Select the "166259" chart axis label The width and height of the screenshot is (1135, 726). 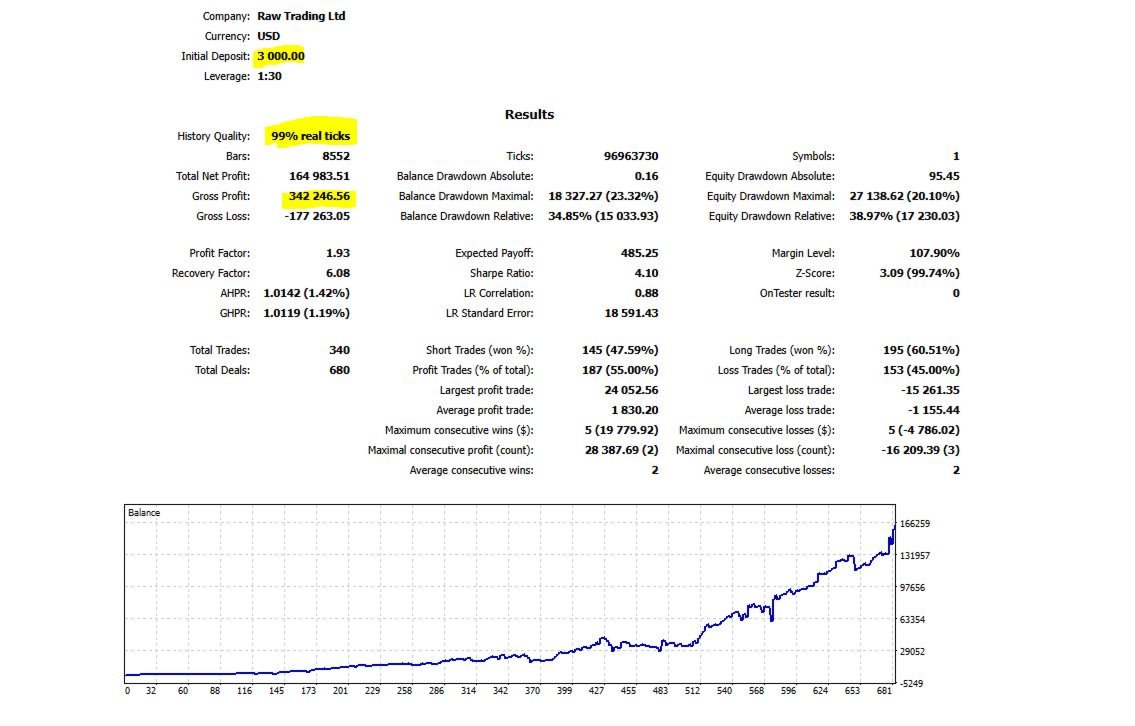tap(915, 524)
